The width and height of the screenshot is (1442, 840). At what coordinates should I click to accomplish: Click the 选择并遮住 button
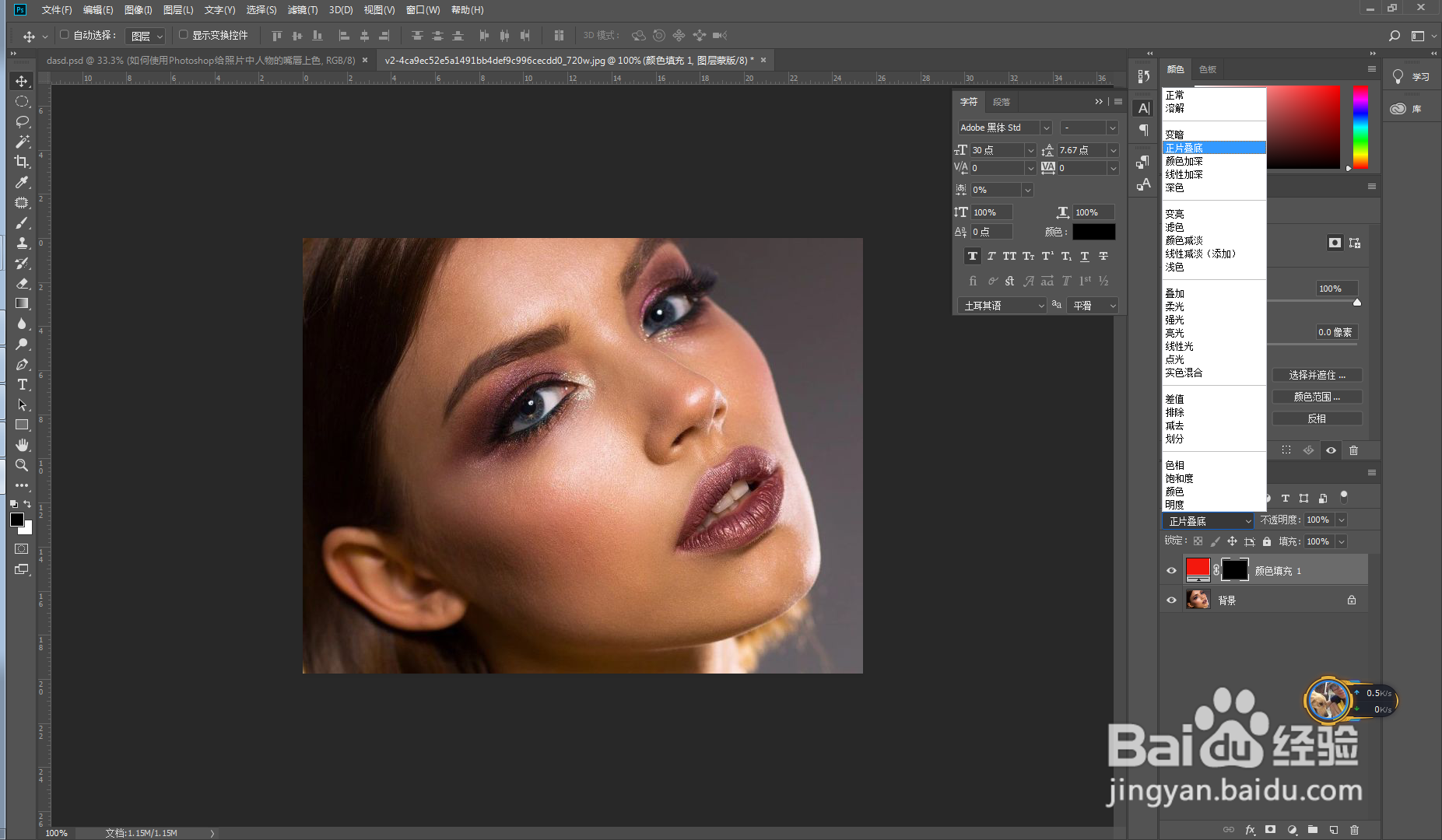coord(1317,374)
